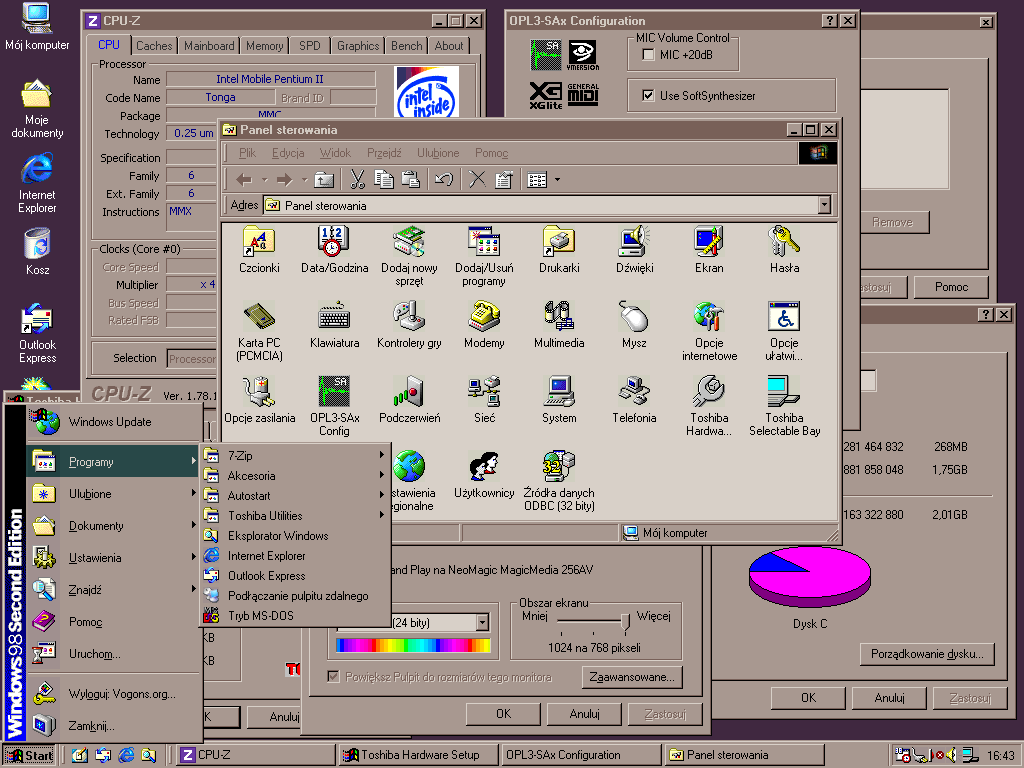Toggle the Use SoftSynthesizer checkbox
This screenshot has width=1024, height=768.
[648, 96]
